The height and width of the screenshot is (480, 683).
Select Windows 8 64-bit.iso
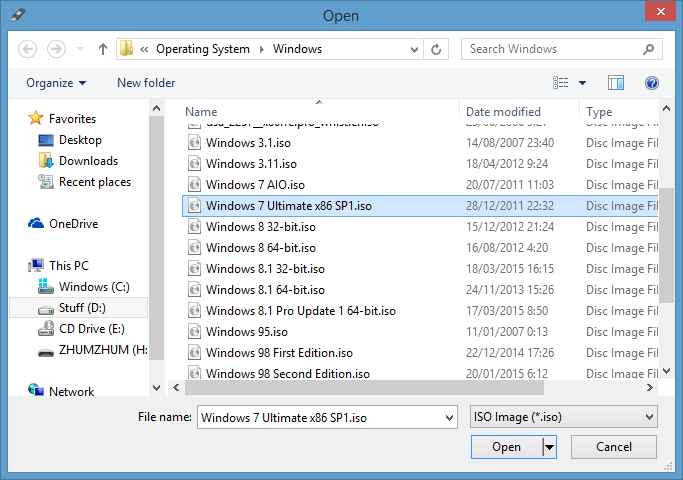tap(261, 247)
